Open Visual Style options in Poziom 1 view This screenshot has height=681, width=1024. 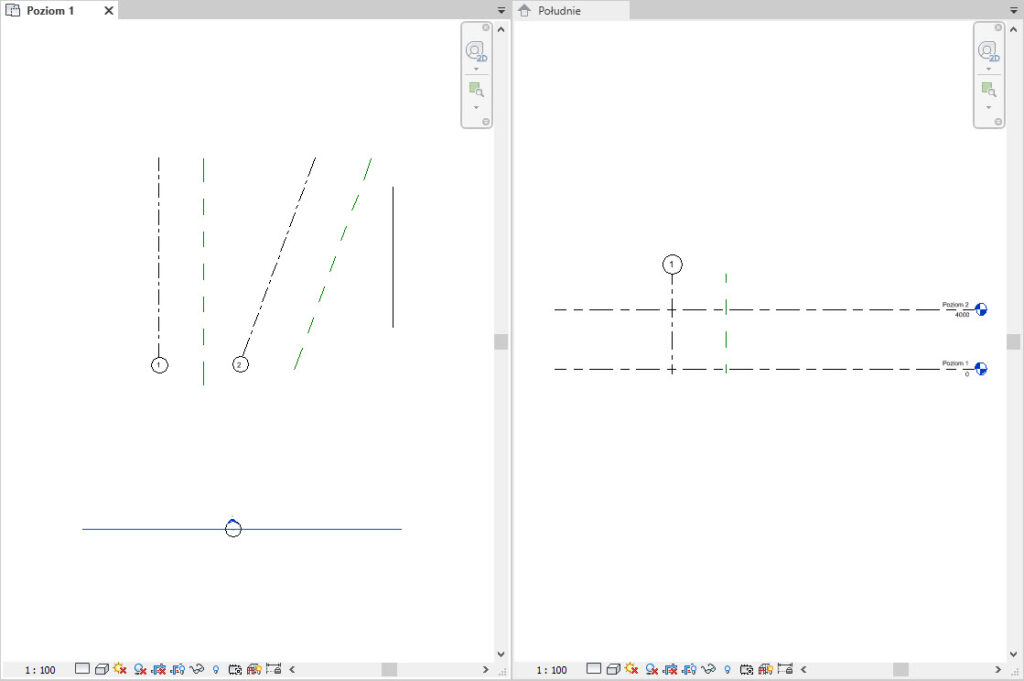102,669
